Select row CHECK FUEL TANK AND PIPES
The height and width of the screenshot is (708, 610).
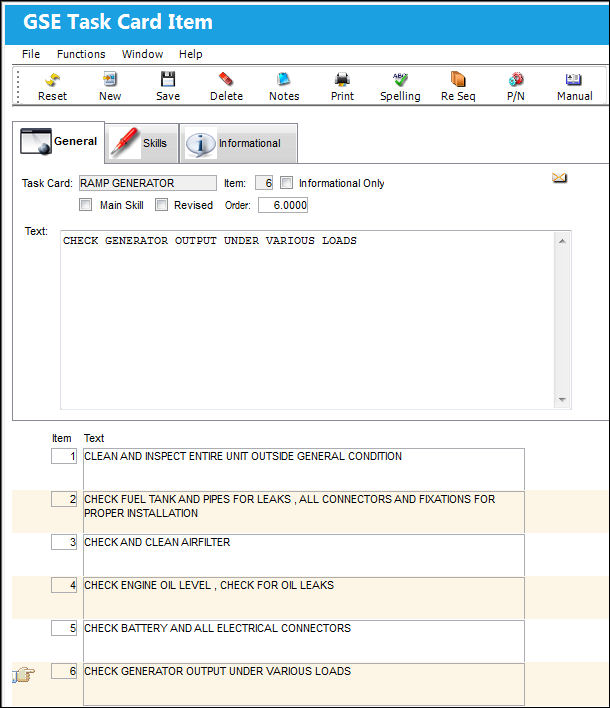(304, 512)
